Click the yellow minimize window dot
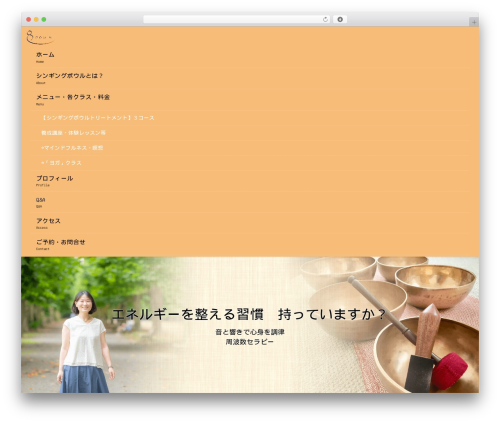The image size is (500, 423). point(36,19)
